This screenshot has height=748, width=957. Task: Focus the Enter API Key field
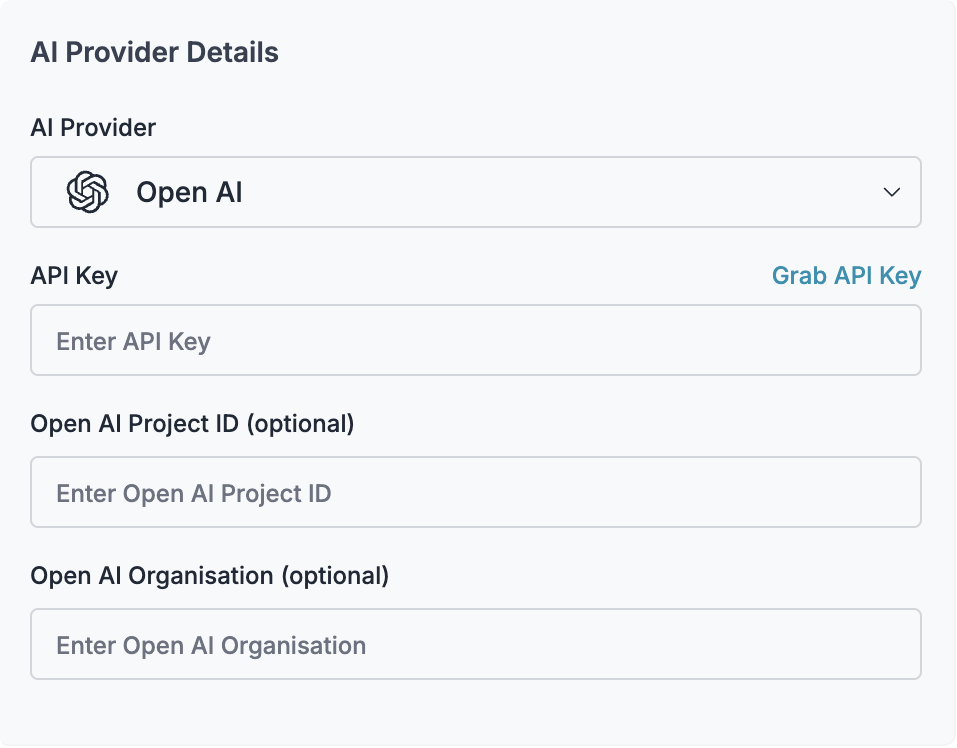pos(475,340)
